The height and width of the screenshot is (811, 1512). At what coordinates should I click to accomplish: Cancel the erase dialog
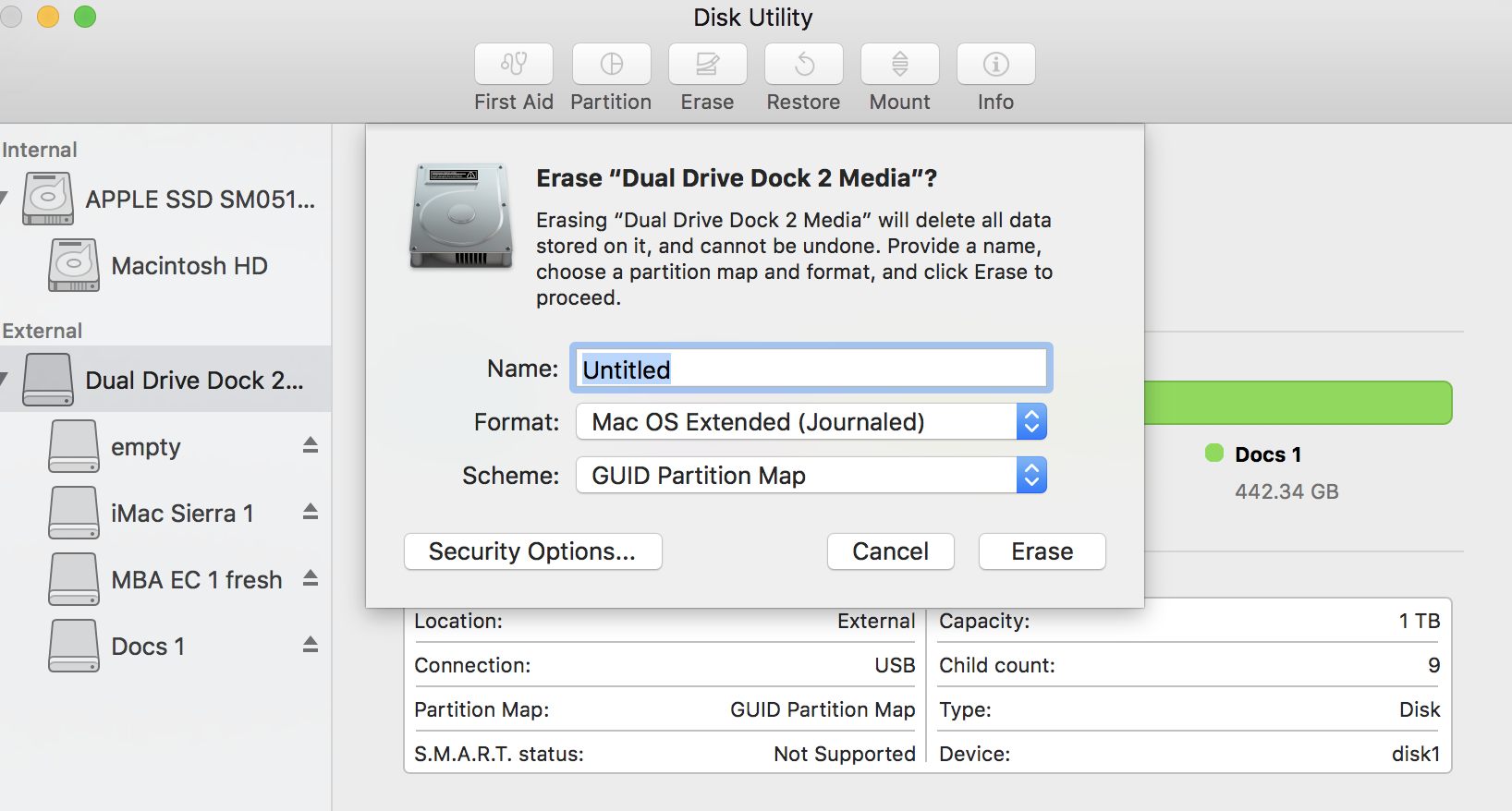(x=890, y=551)
